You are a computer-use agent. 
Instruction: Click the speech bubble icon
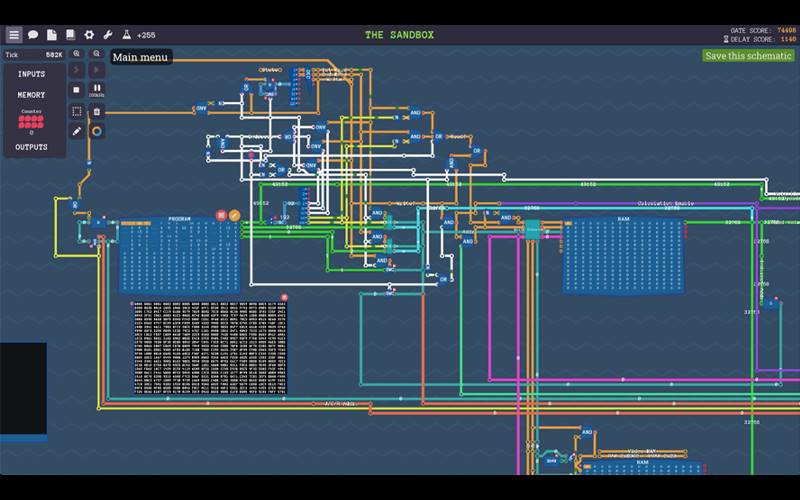(x=33, y=35)
